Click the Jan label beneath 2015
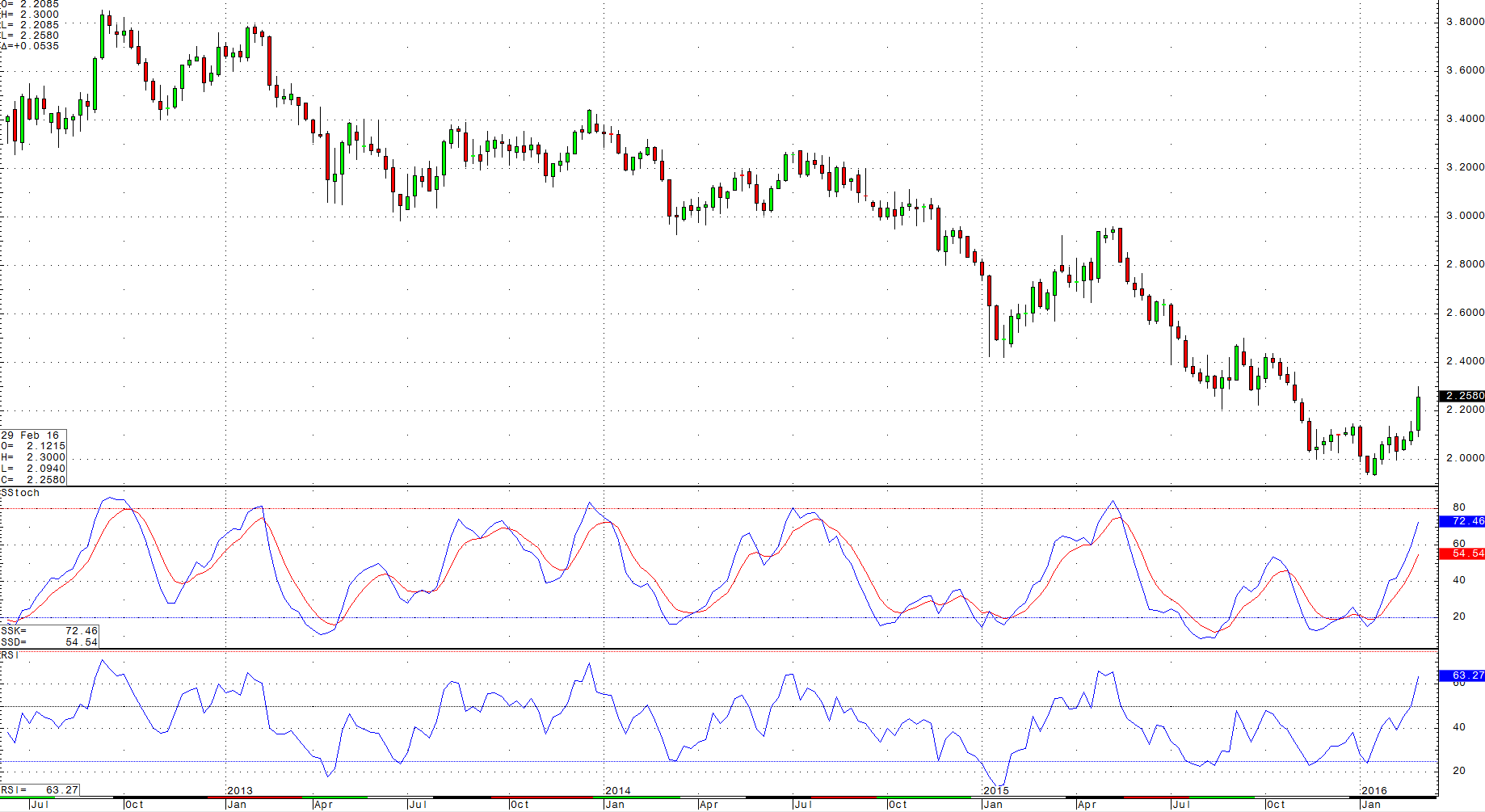Screen dimensions: 1485x812 pos(993,805)
